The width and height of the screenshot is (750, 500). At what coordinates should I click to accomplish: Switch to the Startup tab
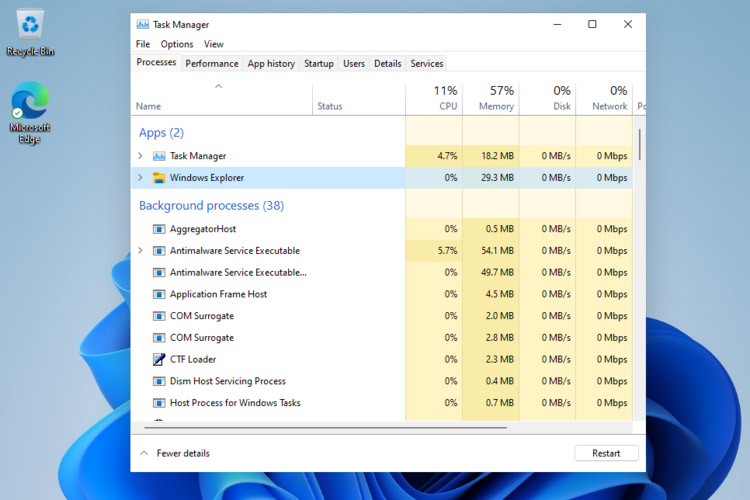[319, 64]
